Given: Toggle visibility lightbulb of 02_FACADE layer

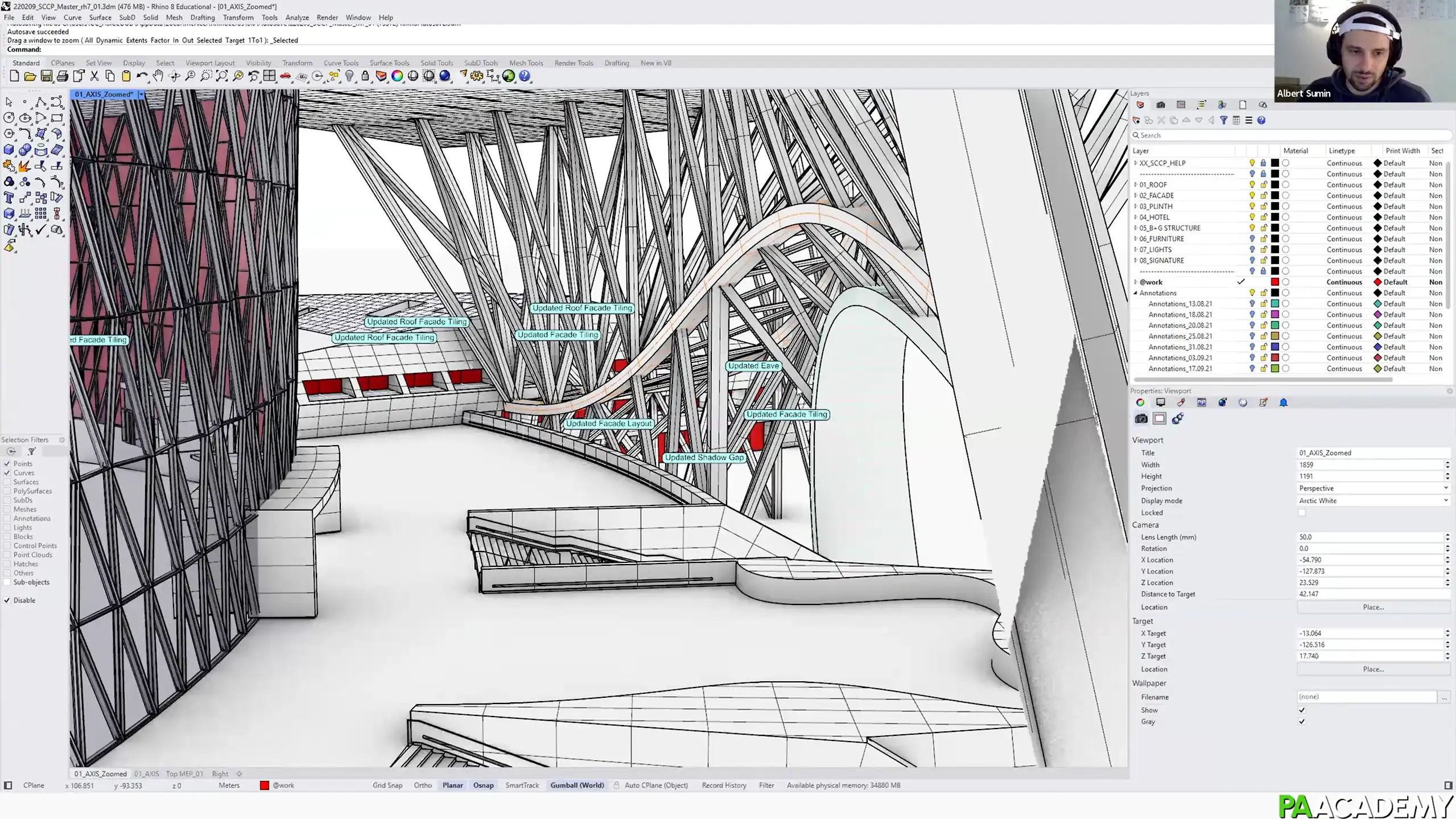Looking at the screenshot, I should [1252, 195].
